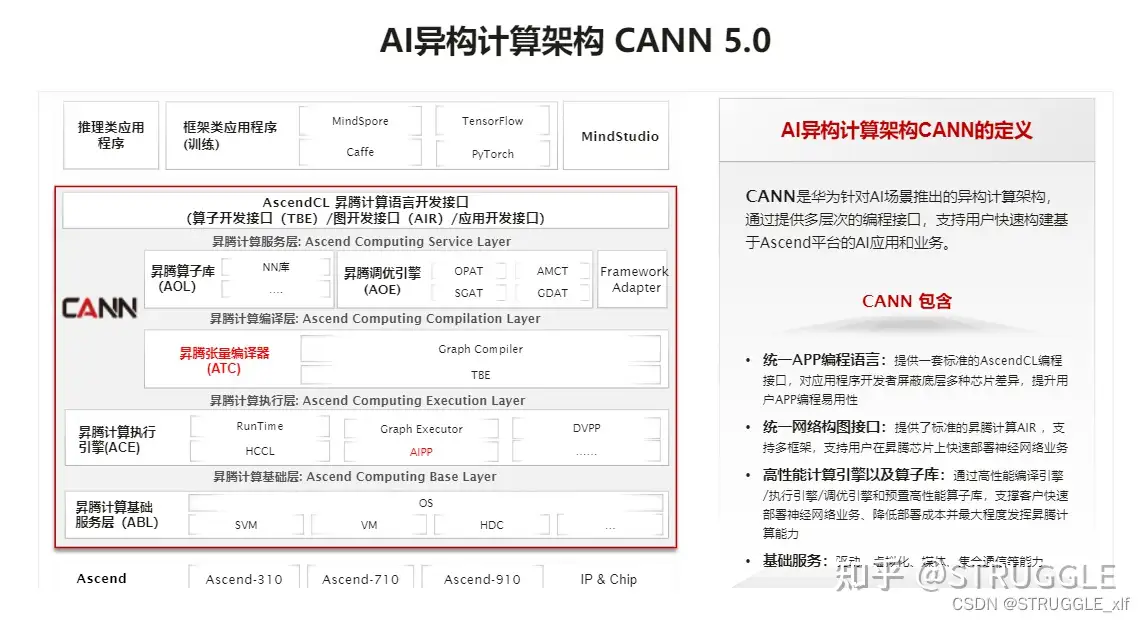Select the HDC box

[491, 525]
